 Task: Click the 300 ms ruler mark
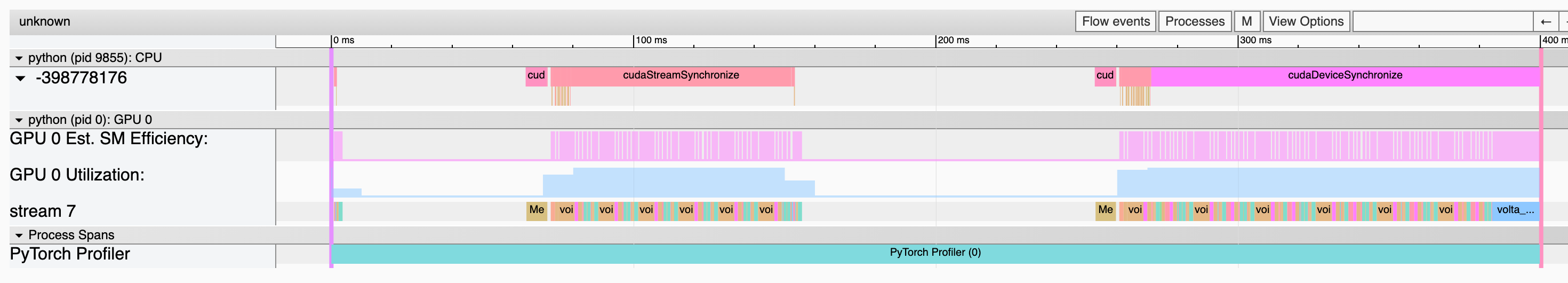pyautogui.click(x=1255, y=40)
